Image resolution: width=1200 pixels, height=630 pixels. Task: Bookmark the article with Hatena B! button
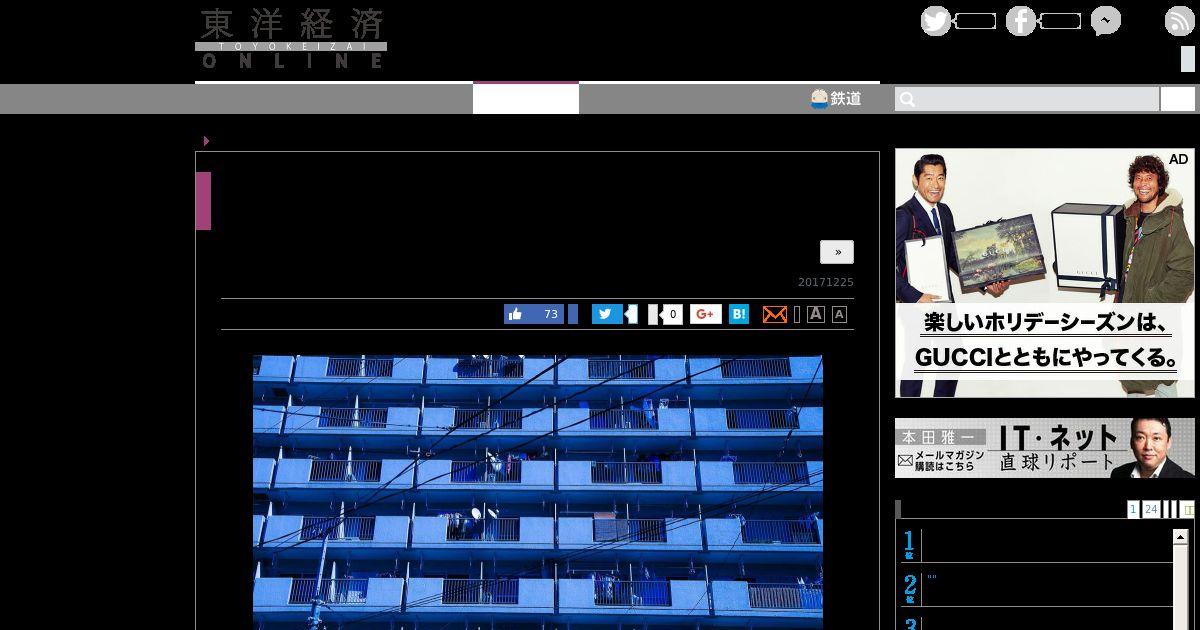pos(738,314)
